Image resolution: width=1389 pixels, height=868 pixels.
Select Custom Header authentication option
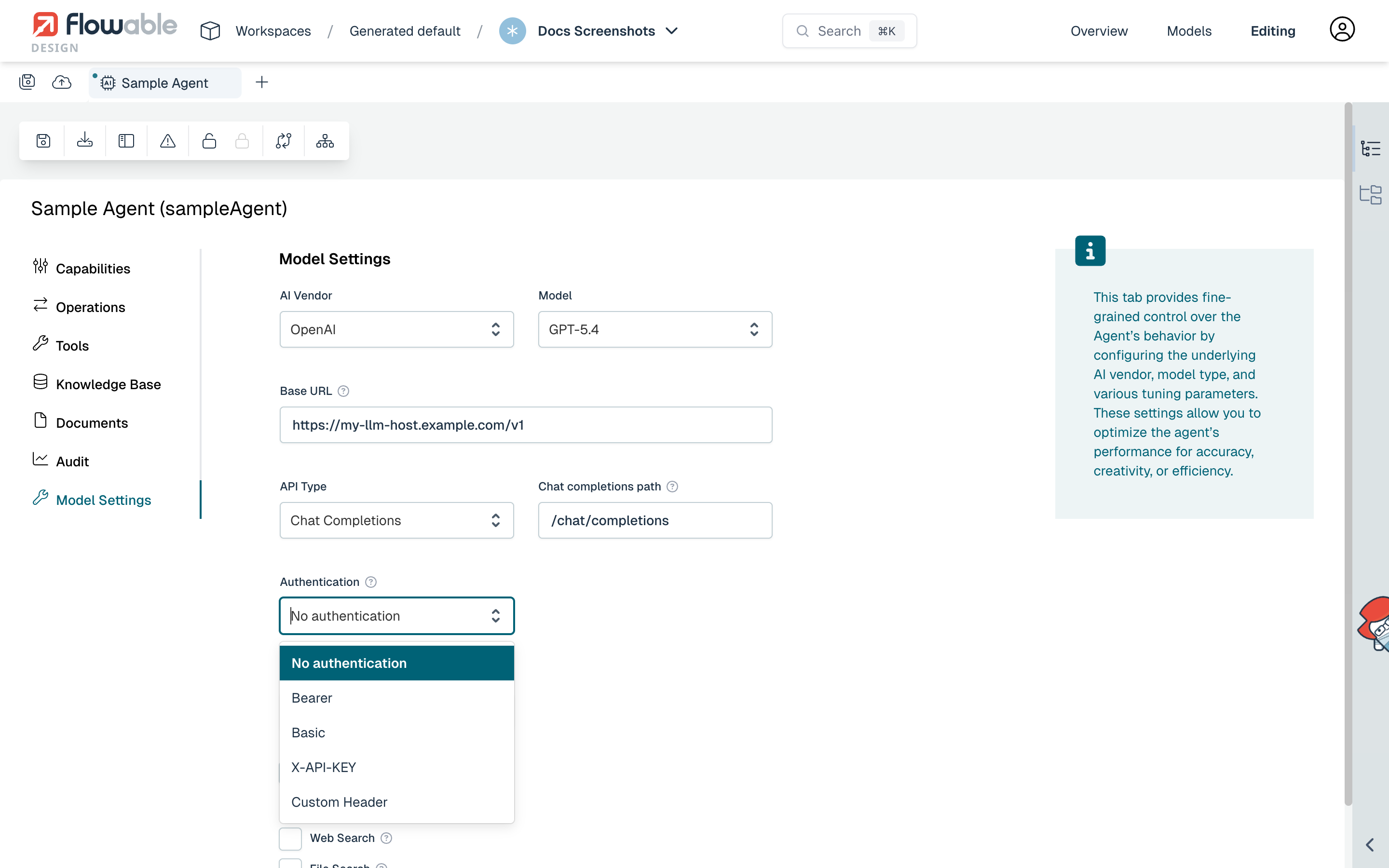point(396,802)
